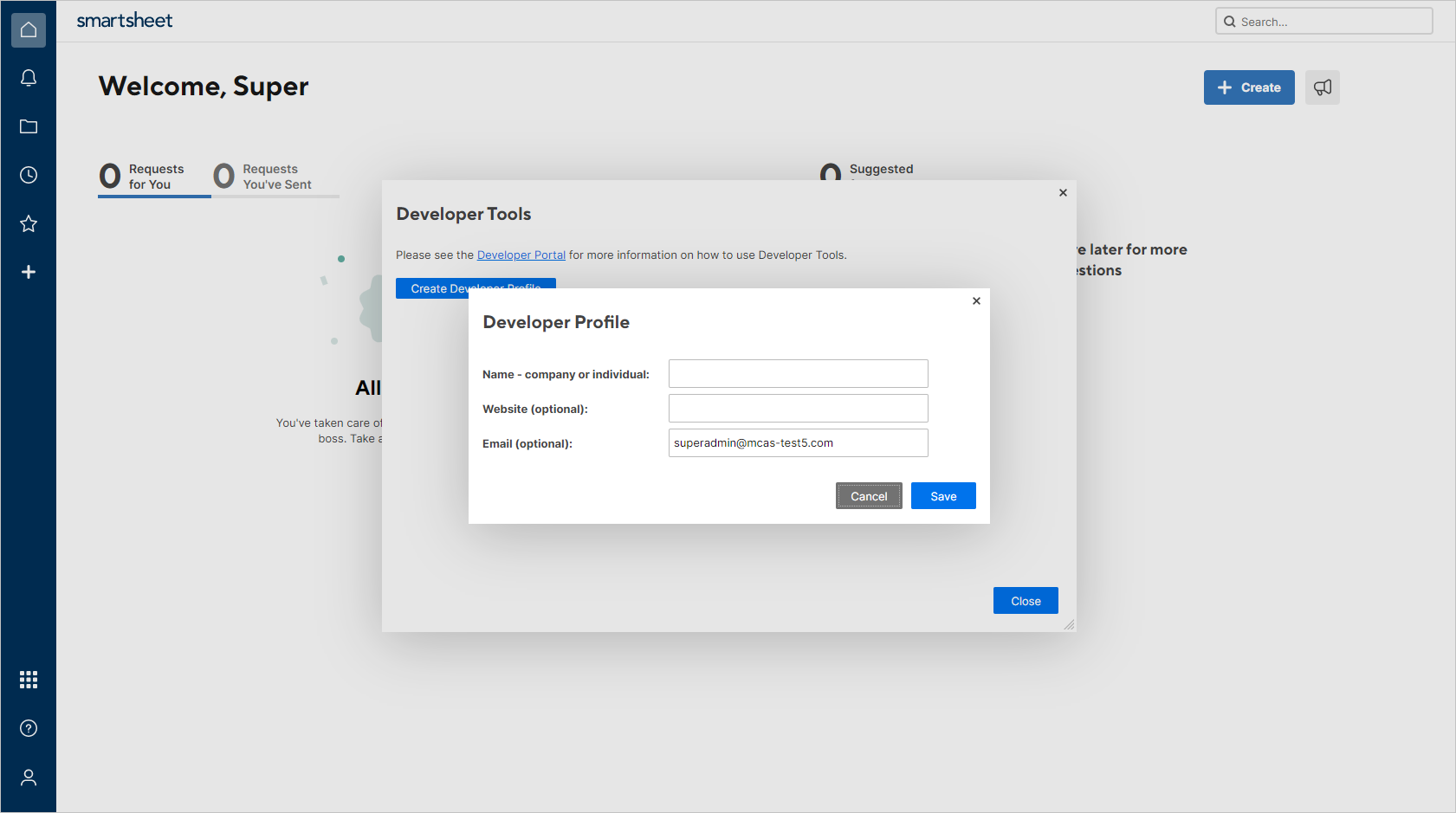Screen dimensions: 1456x813
Task: Save the Developer Profile
Action: click(x=943, y=495)
